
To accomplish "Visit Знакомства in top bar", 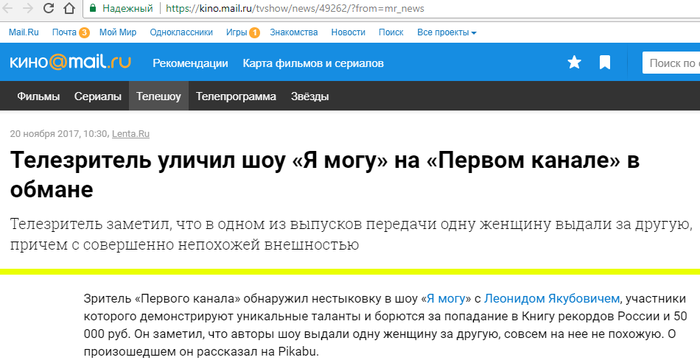I will [x=294, y=32].
